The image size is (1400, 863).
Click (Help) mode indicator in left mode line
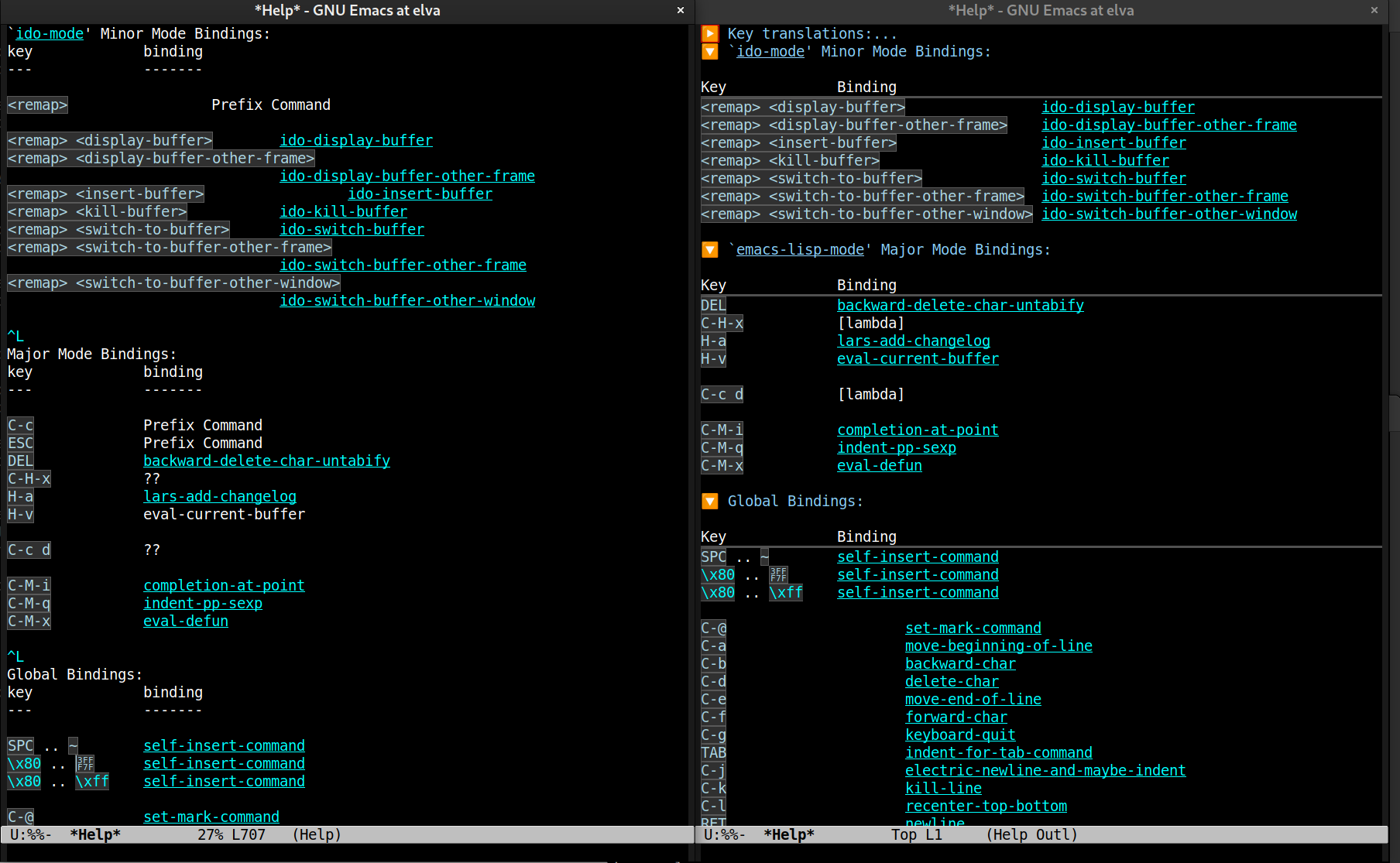tap(317, 834)
